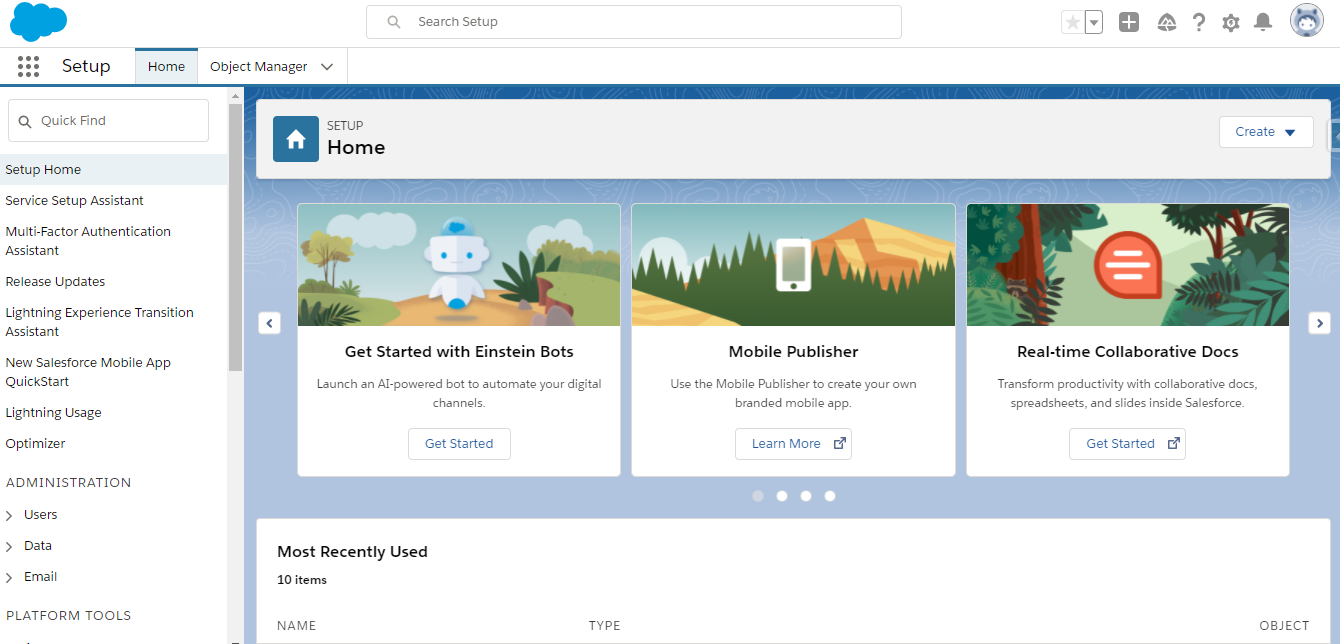This screenshot has height=644, width=1340.
Task: Select the first carousel page dot
Action: click(758, 496)
